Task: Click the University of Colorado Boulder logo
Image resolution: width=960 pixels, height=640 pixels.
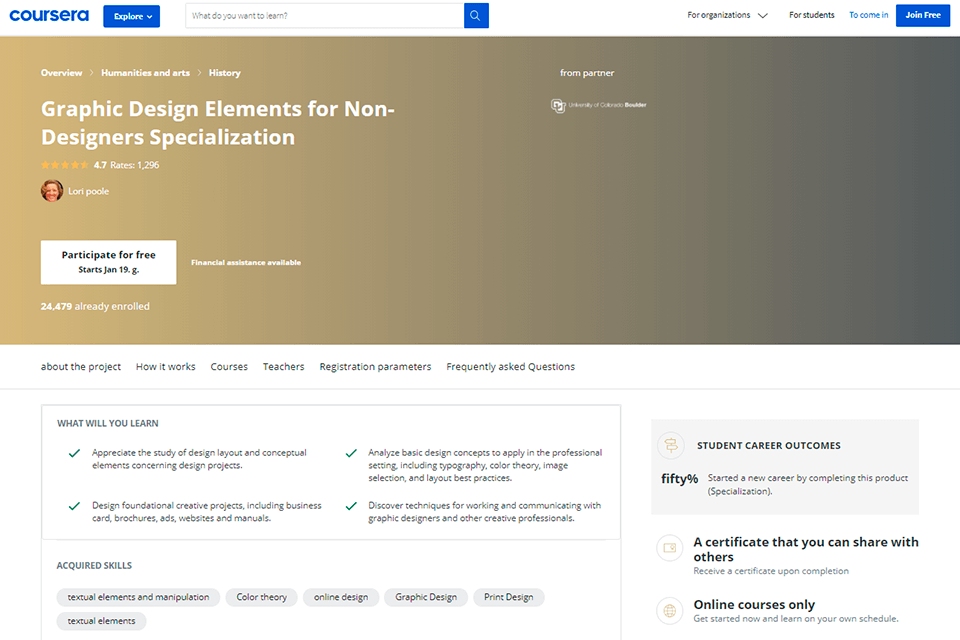Action: (598, 105)
